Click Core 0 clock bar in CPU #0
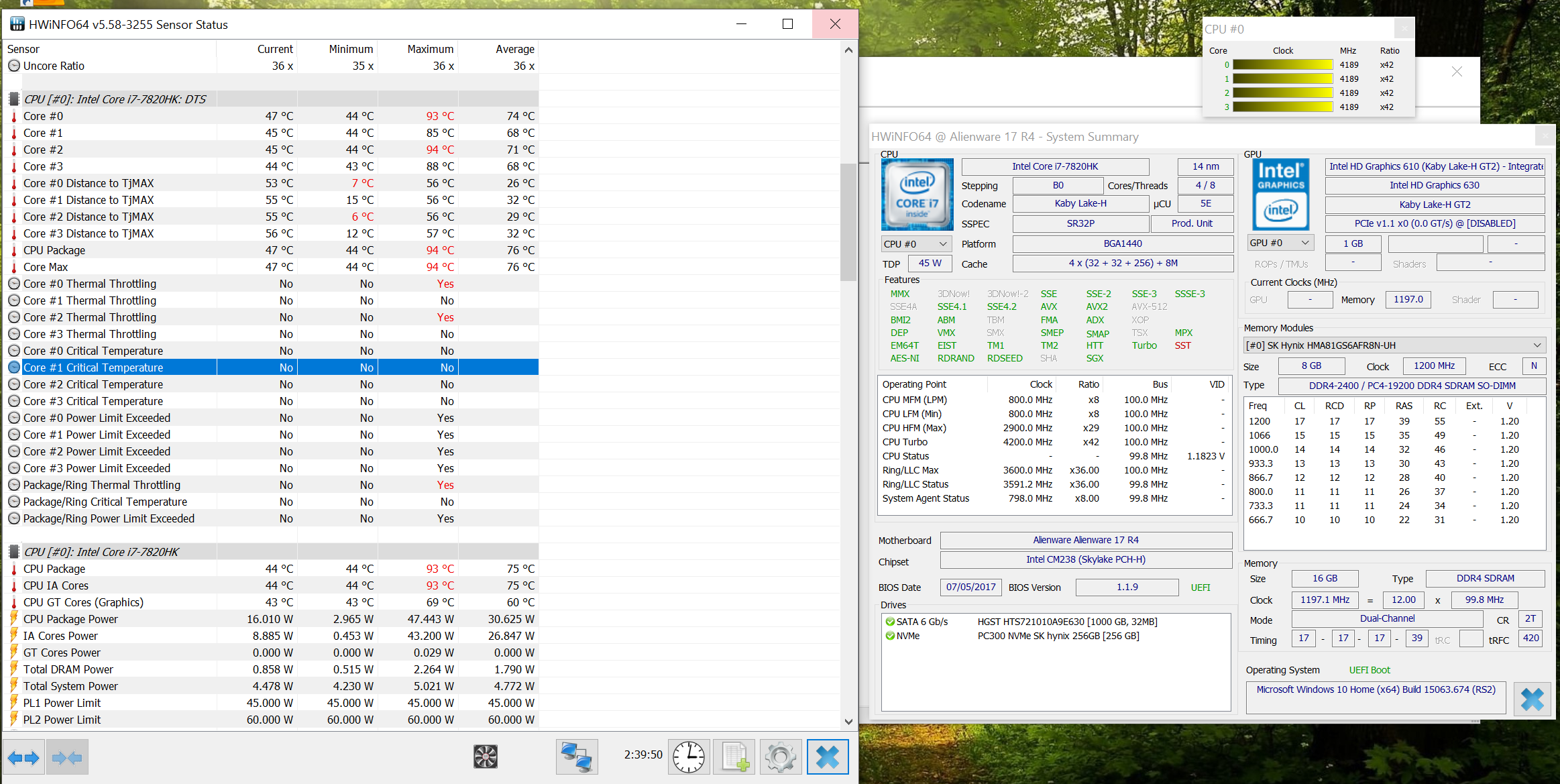1560x784 pixels. pyautogui.click(x=1282, y=65)
